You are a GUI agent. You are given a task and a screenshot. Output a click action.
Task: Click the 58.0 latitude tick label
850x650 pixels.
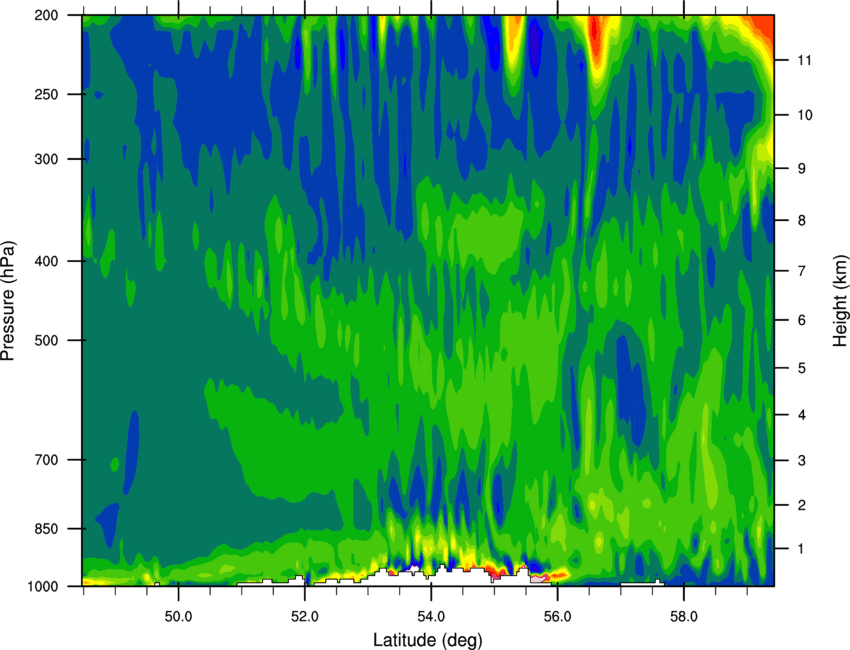pos(684,616)
